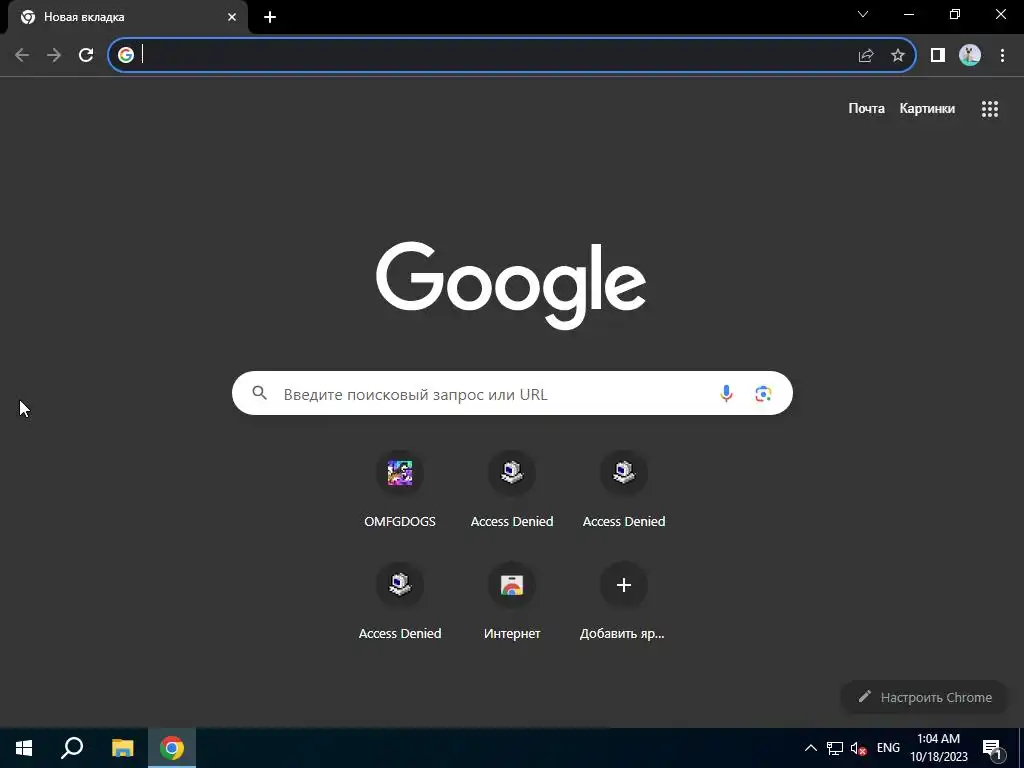Open the muted volume tray icon
This screenshot has height=768, width=1024.
[x=858, y=748]
